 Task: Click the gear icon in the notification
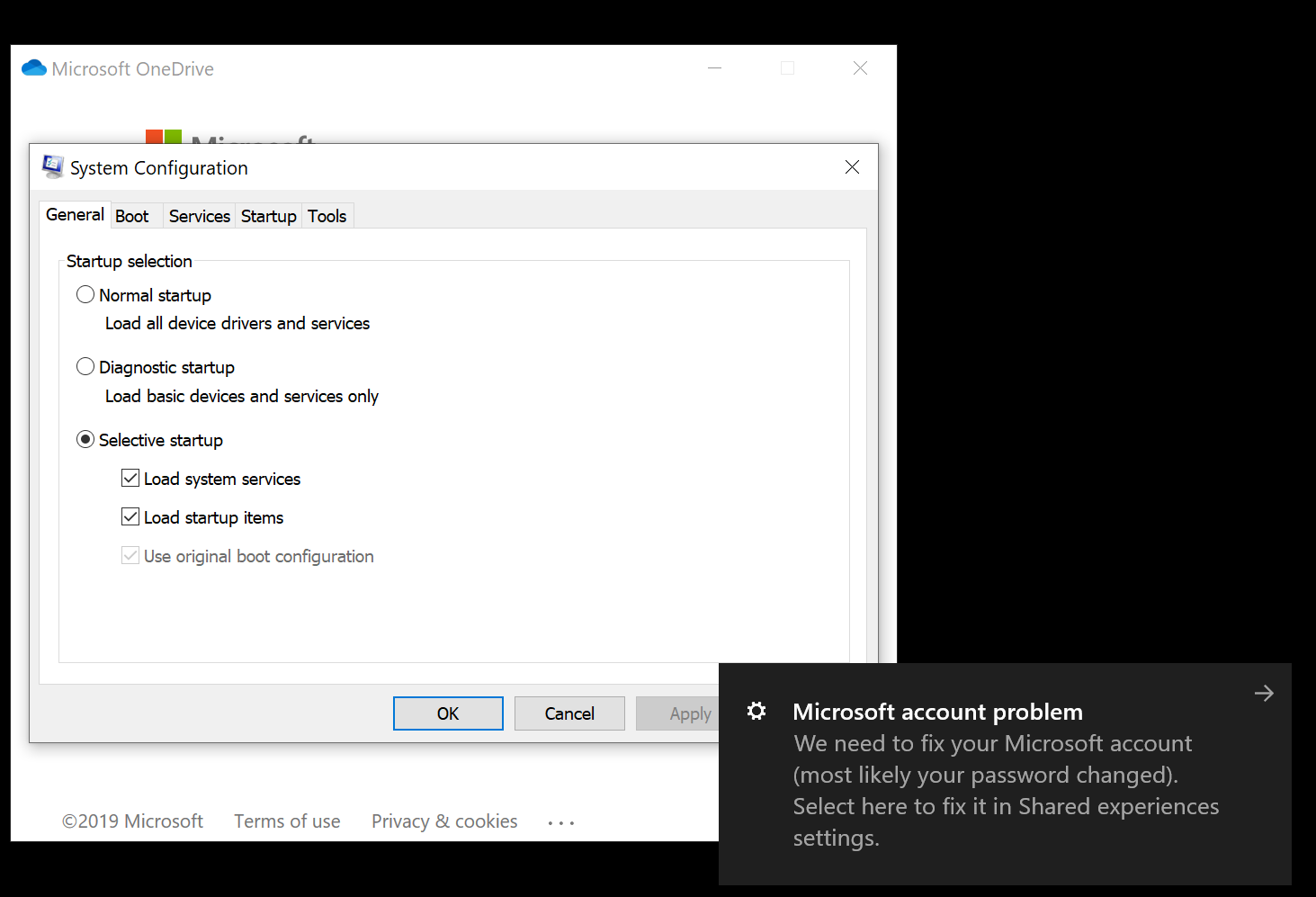[x=756, y=711]
